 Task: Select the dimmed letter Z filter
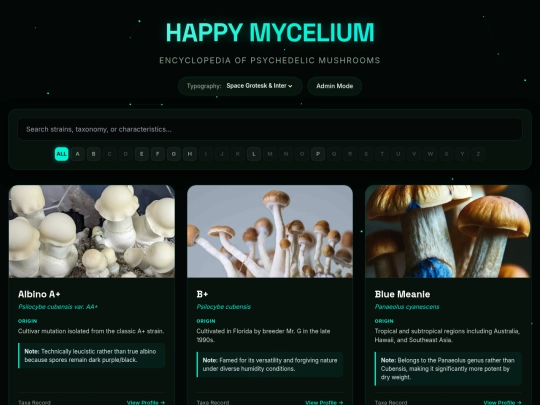pyautogui.click(x=478, y=154)
